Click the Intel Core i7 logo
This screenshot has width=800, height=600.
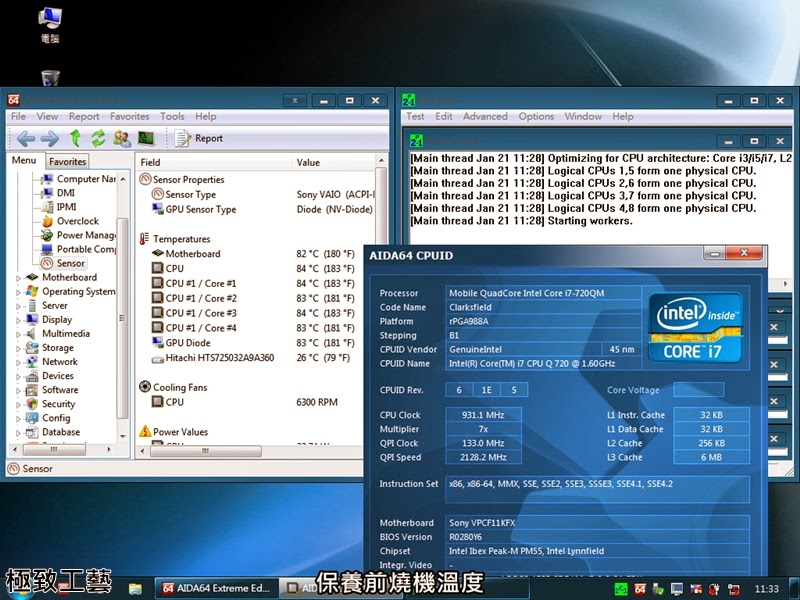pyautogui.click(x=695, y=328)
